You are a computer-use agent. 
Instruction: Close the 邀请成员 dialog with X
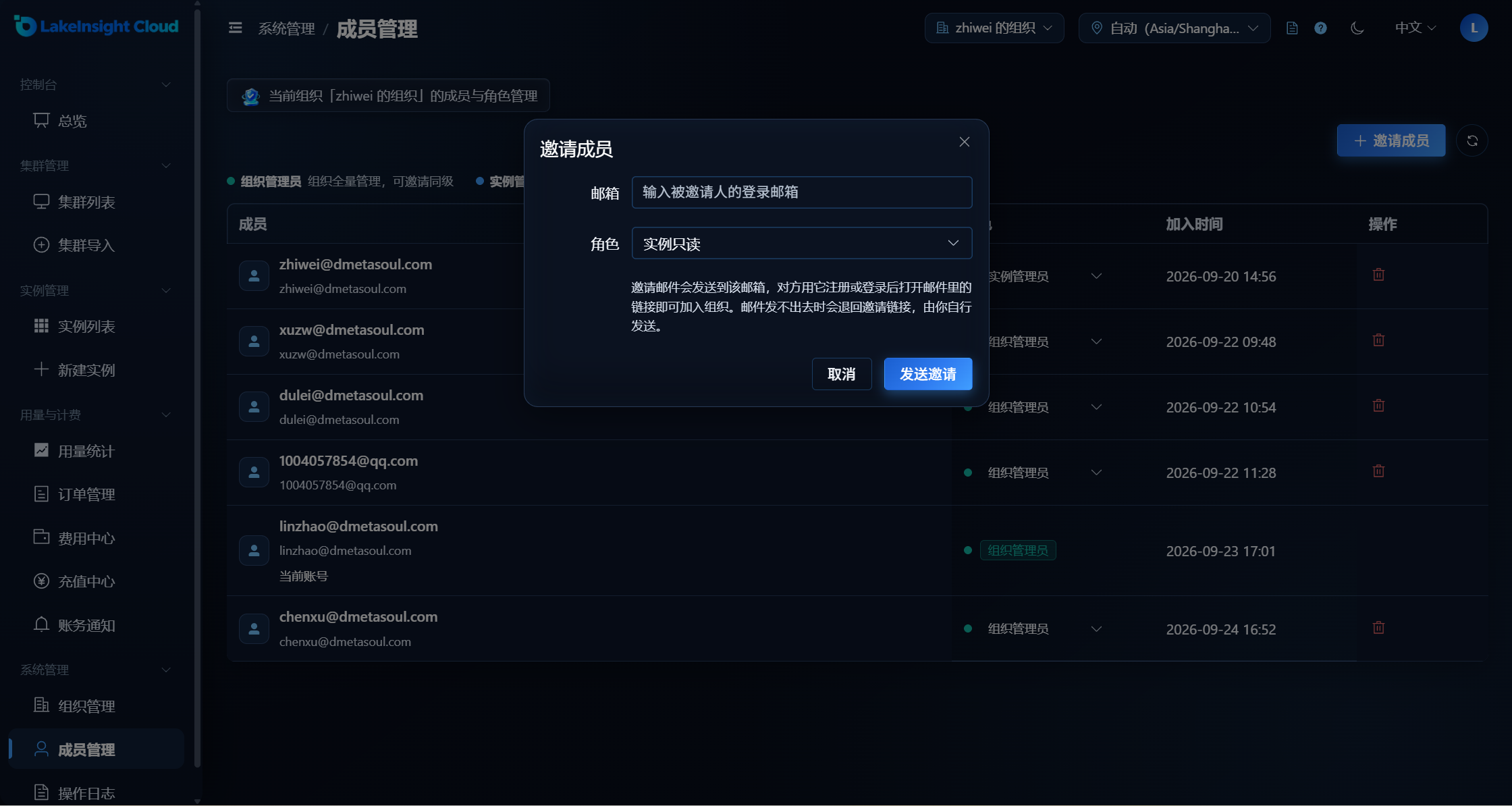click(x=964, y=142)
